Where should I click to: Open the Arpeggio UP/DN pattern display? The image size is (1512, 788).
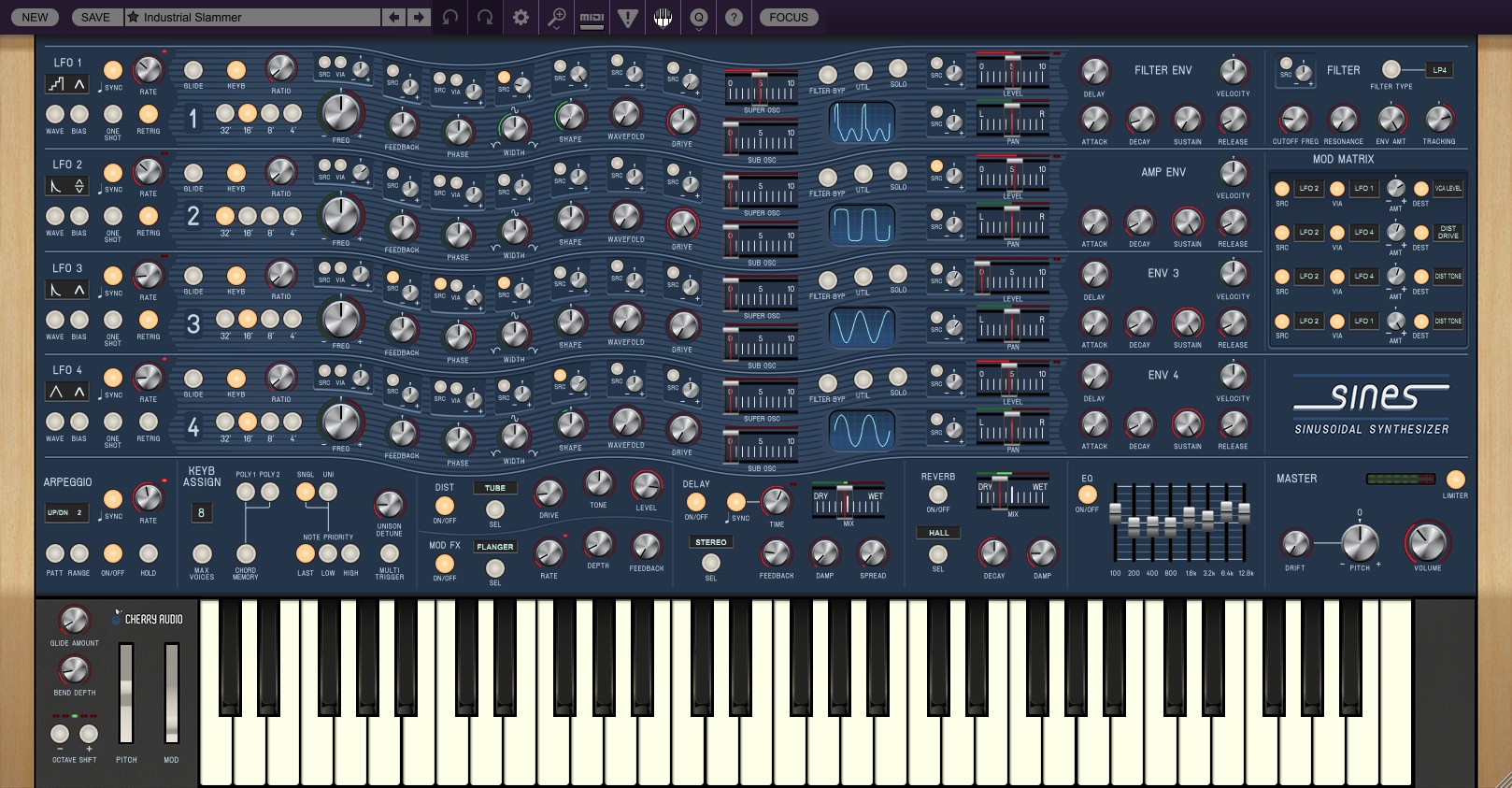pyautogui.click(x=66, y=512)
